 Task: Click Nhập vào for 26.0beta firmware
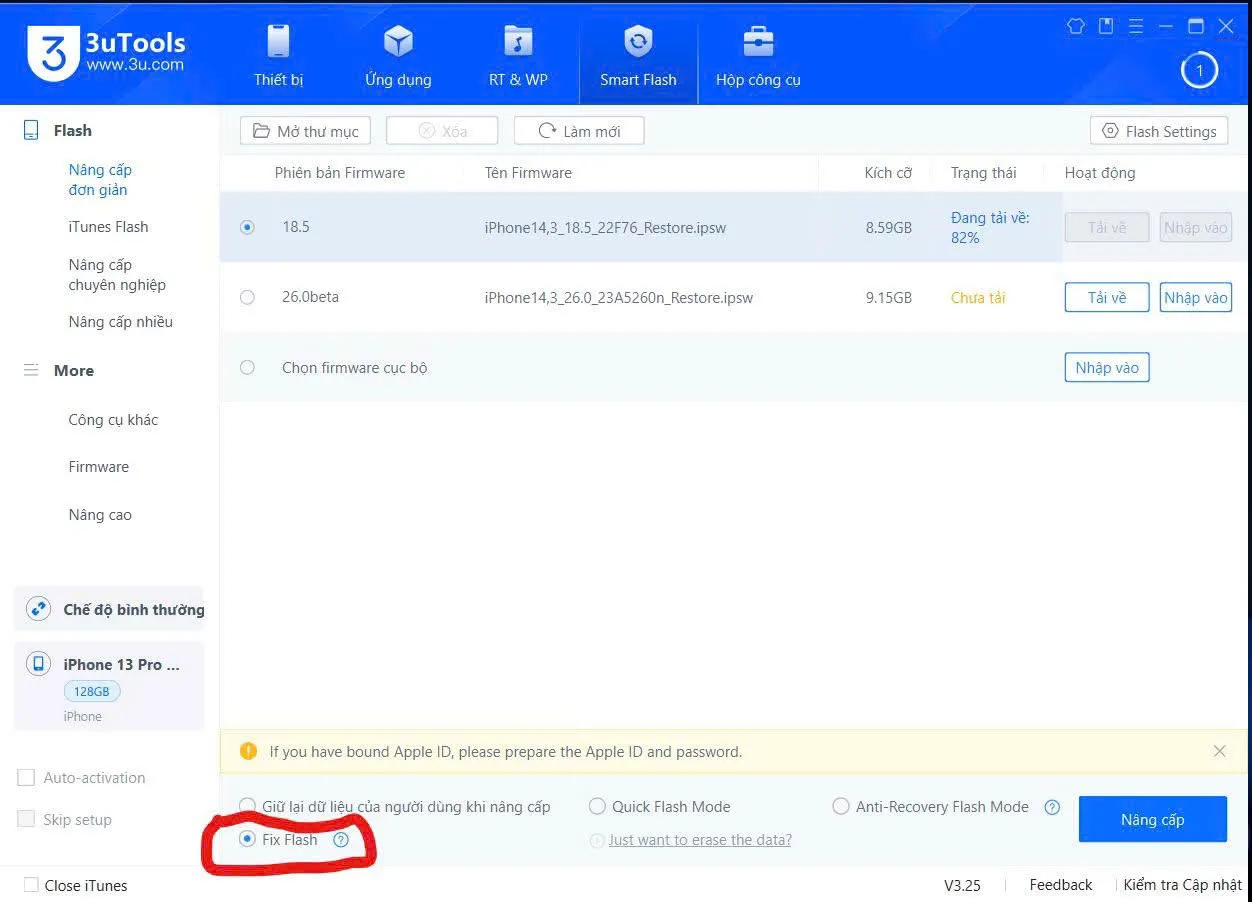click(1195, 297)
